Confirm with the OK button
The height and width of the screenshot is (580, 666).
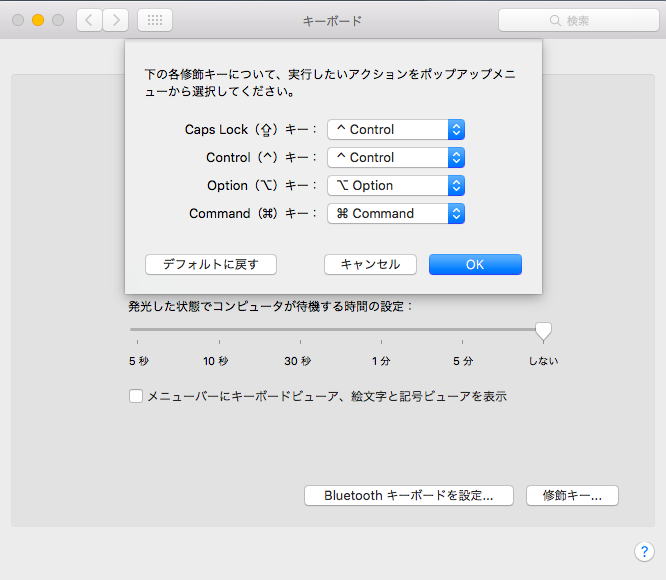pos(475,265)
